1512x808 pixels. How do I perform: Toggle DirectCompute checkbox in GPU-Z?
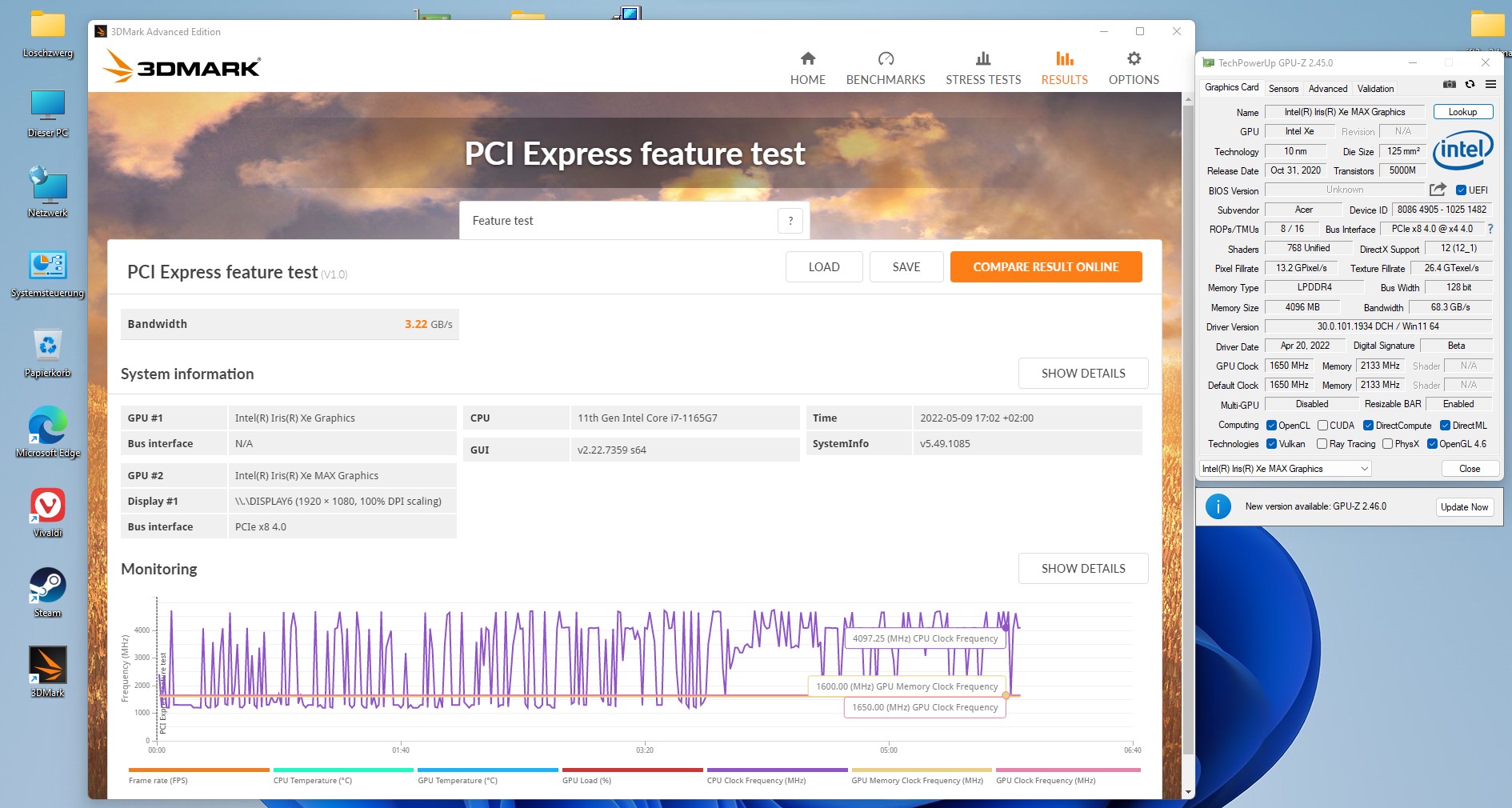[x=1369, y=426]
